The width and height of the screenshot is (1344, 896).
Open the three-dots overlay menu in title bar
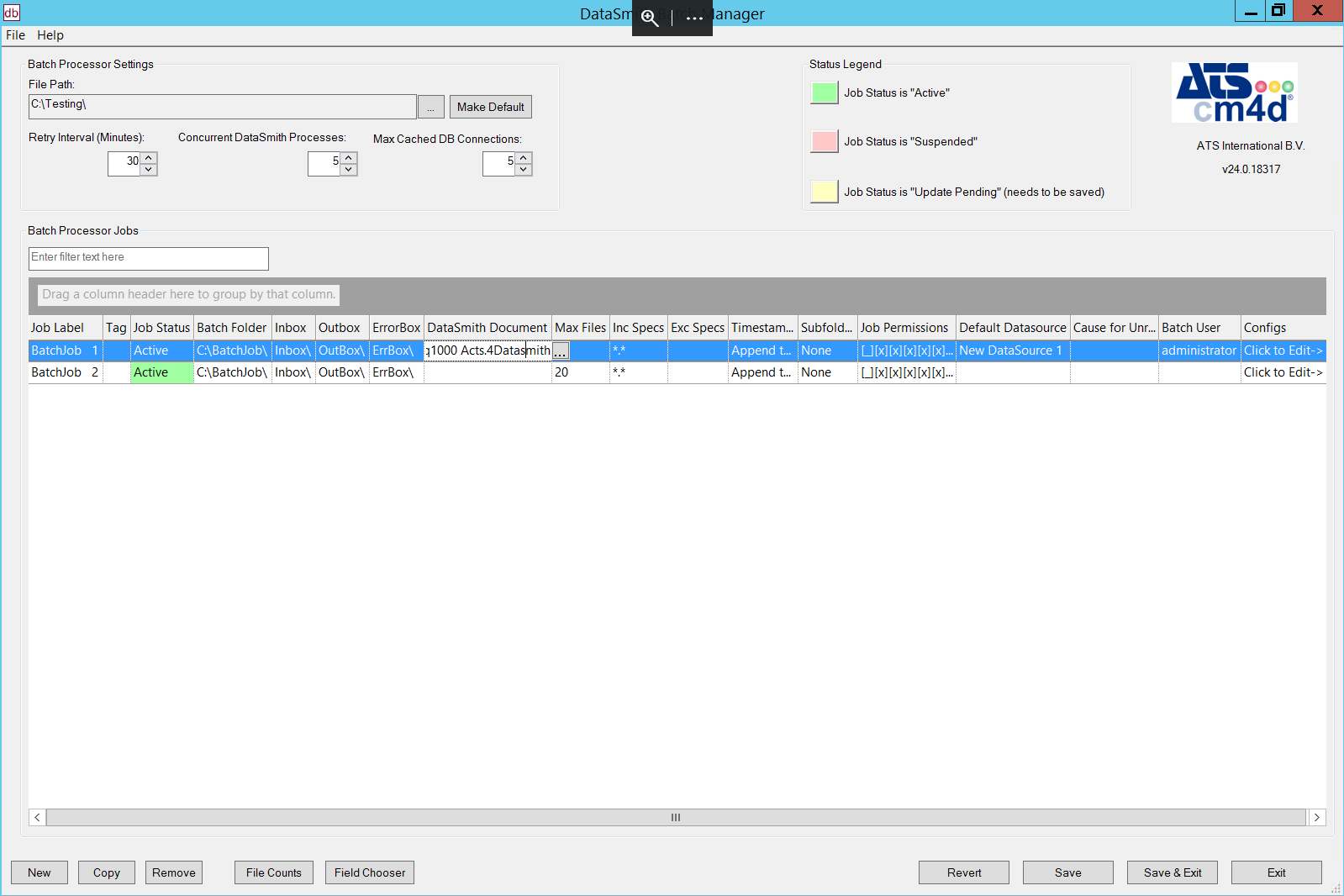point(694,18)
